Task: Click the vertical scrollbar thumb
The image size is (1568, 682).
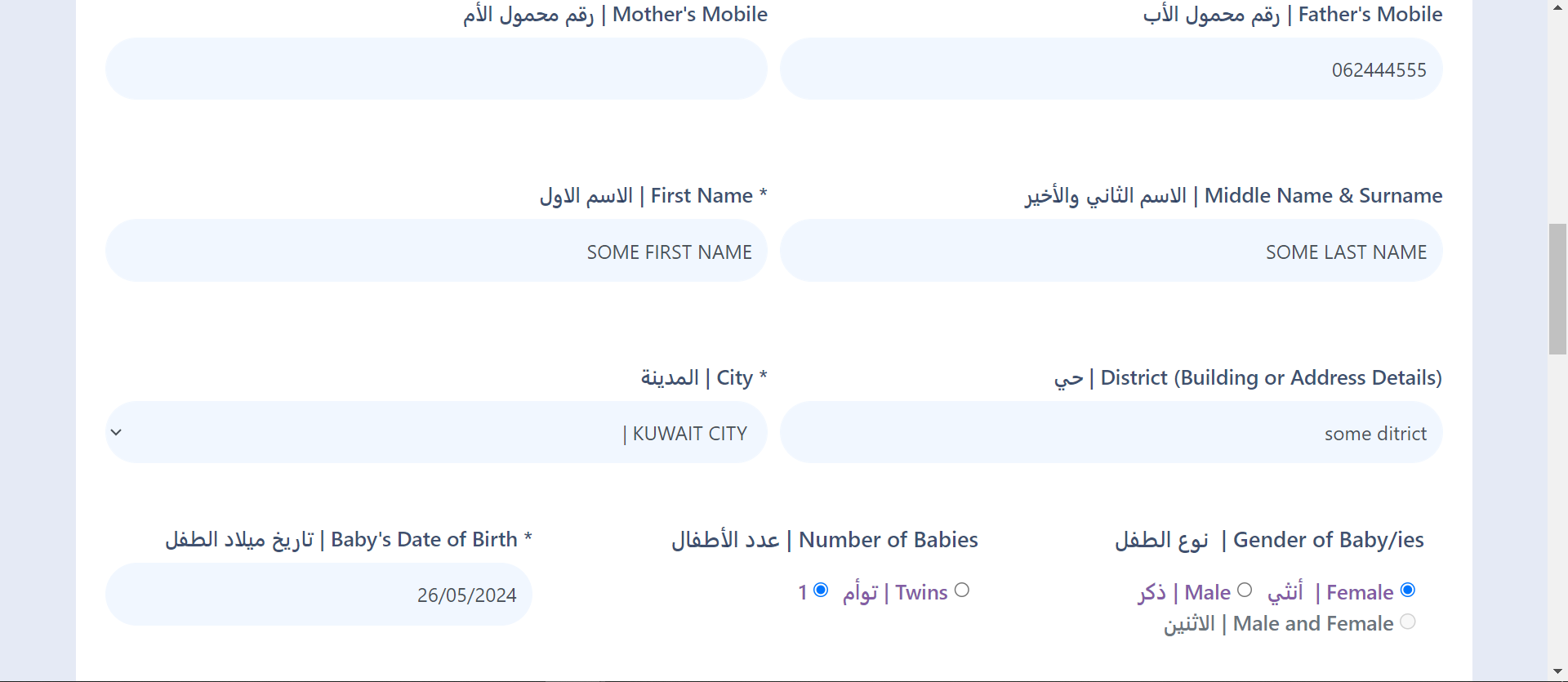Action: (1557, 288)
